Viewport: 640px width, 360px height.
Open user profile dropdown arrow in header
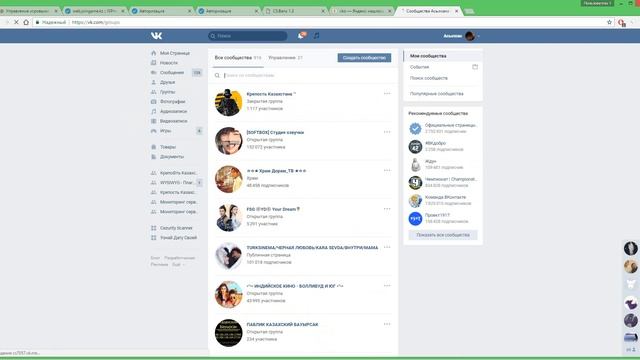[x=478, y=36]
